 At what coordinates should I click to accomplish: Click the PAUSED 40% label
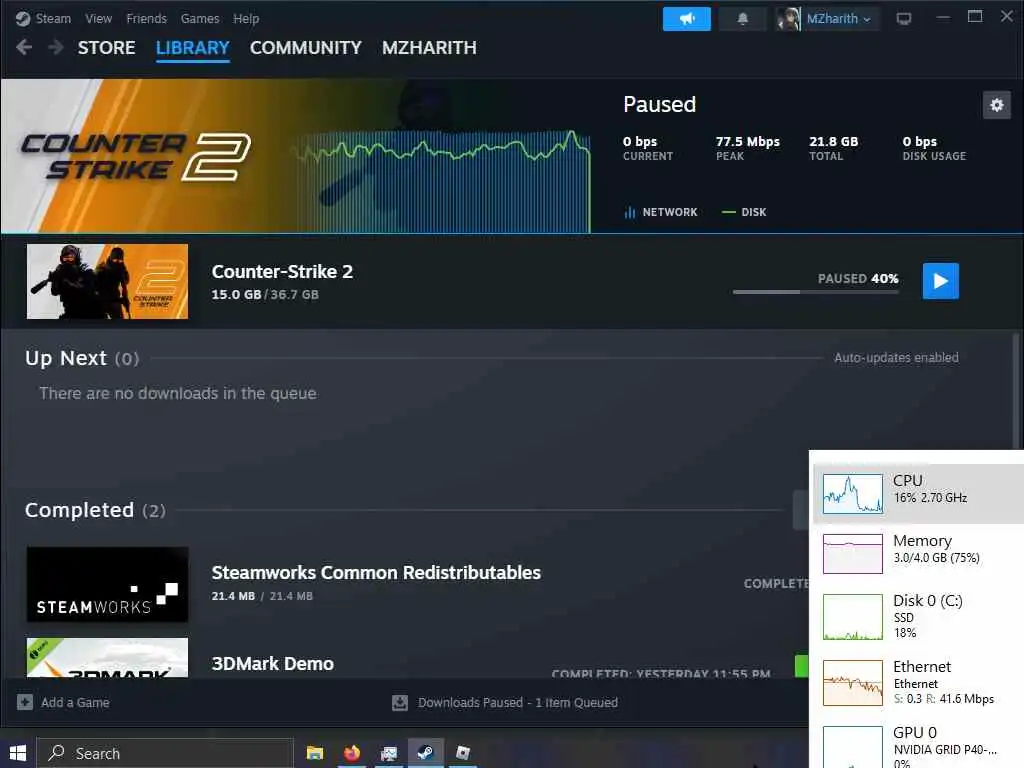(x=858, y=278)
